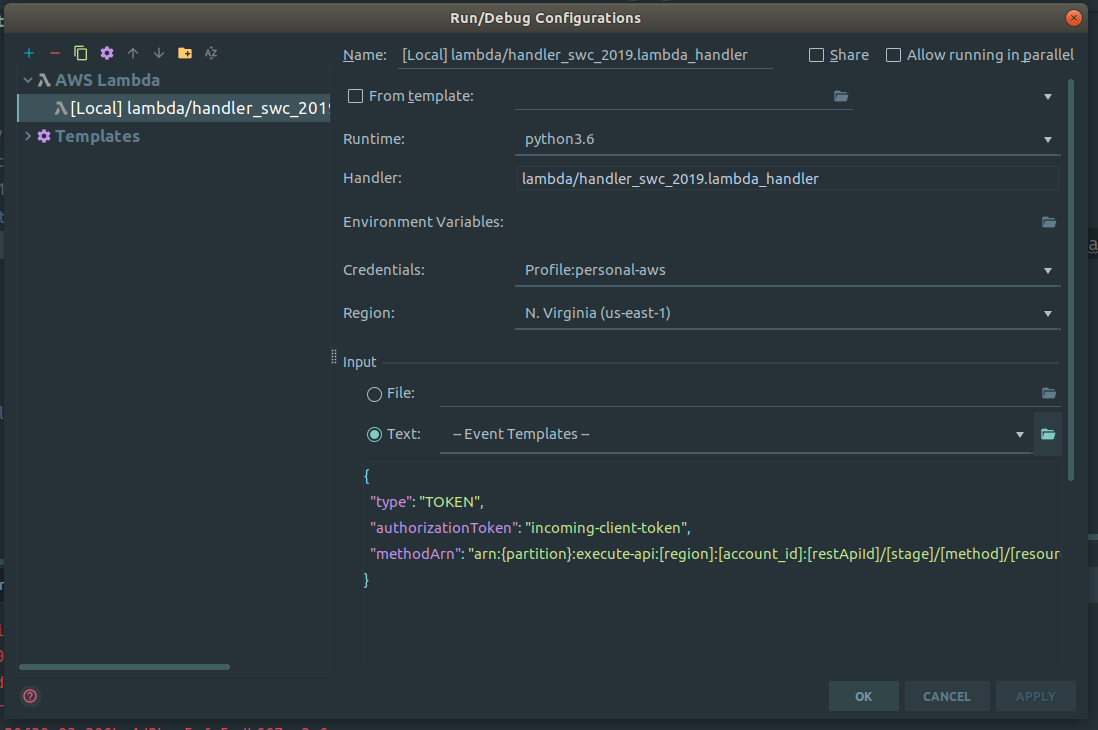This screenshot has height=730, width=1098.
Task: Browse for input File folder icon
Action: pyautogui.click(x=1048, y=393)
